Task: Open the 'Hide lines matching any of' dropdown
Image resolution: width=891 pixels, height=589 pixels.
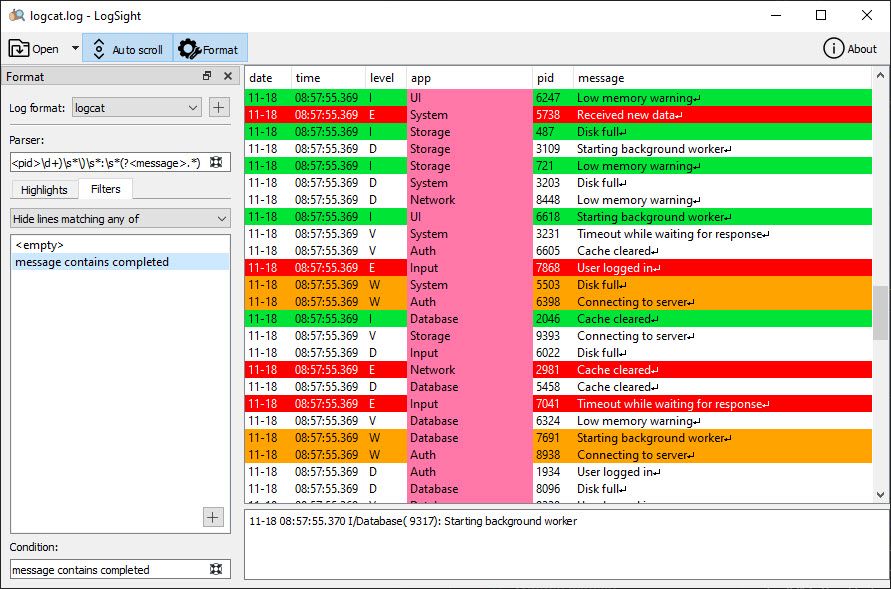Action: (x=120, y=218)
